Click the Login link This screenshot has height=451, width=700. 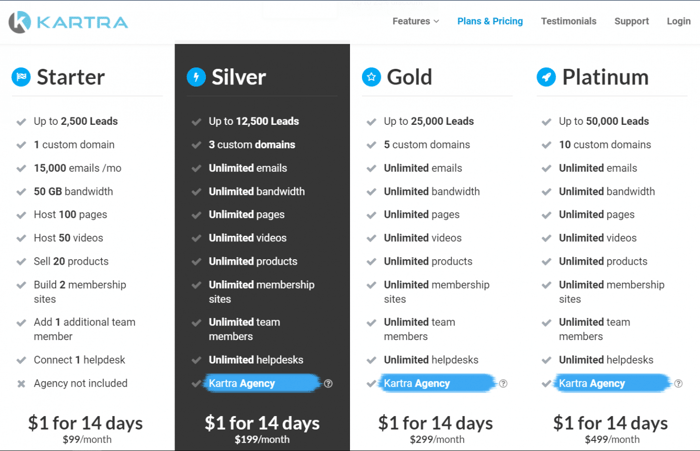click(x=678, y=21)
